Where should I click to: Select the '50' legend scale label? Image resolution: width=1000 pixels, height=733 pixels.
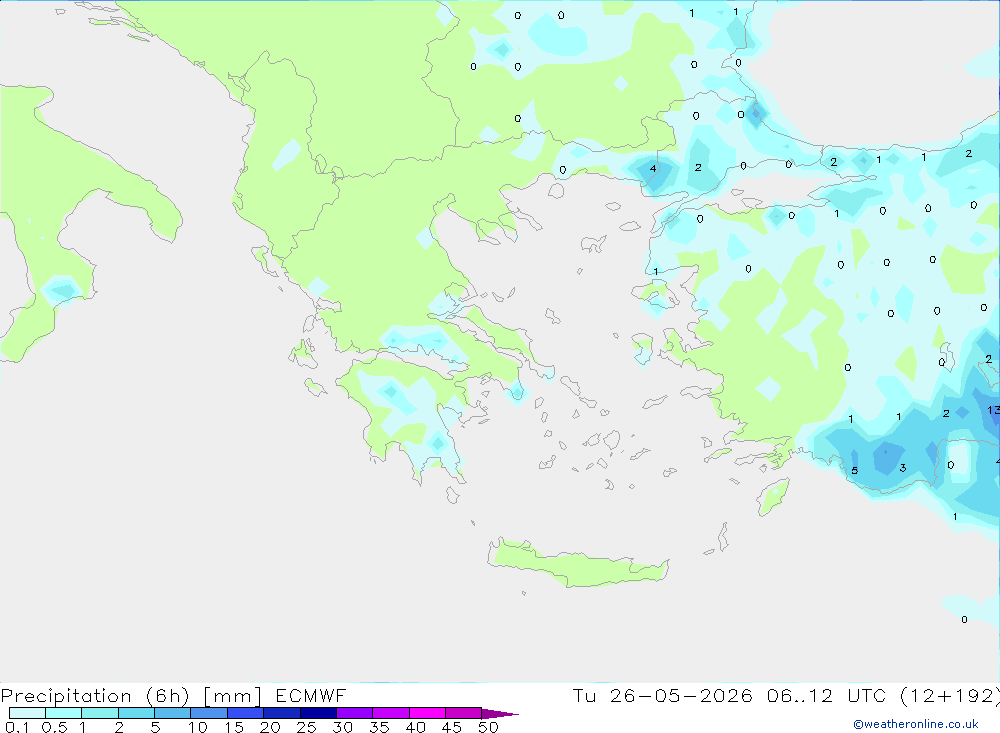tap(489, 727)
